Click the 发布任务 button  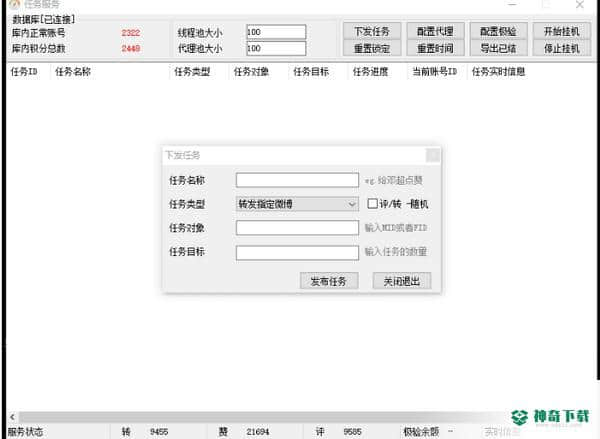point(329,281)
